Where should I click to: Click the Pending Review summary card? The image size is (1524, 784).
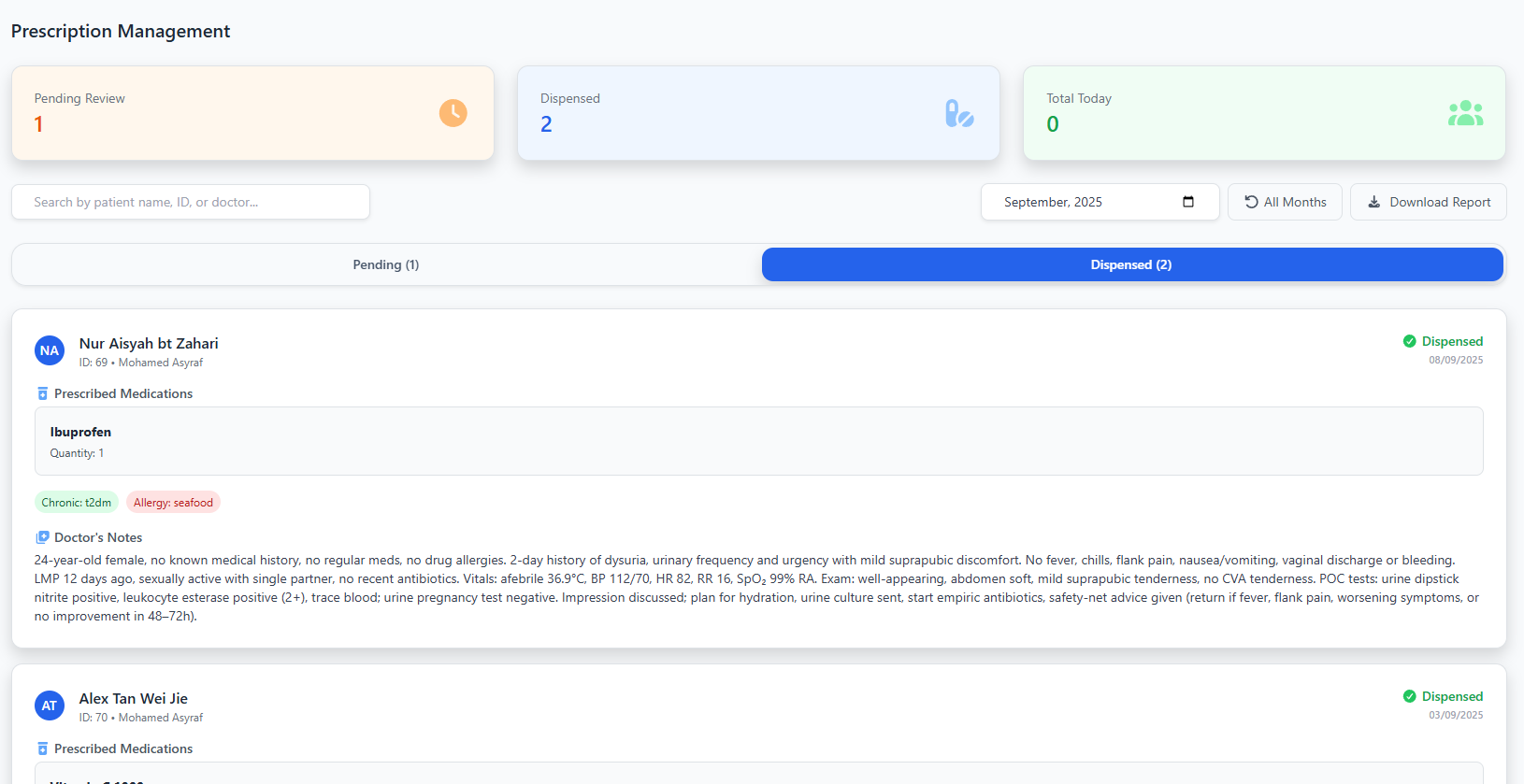(252, 113)
